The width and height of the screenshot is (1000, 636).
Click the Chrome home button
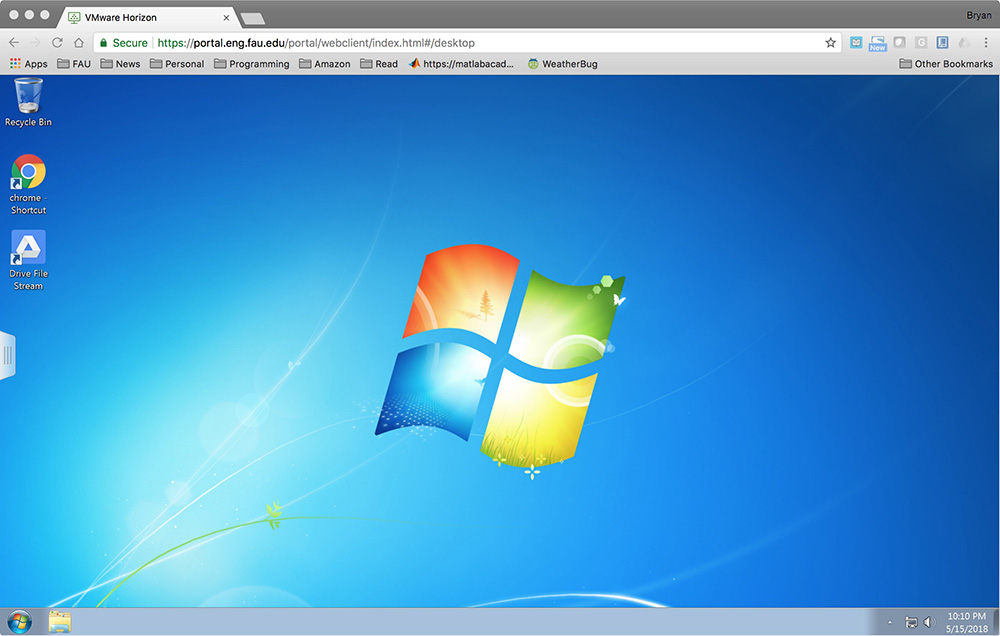tap(79, 43)
